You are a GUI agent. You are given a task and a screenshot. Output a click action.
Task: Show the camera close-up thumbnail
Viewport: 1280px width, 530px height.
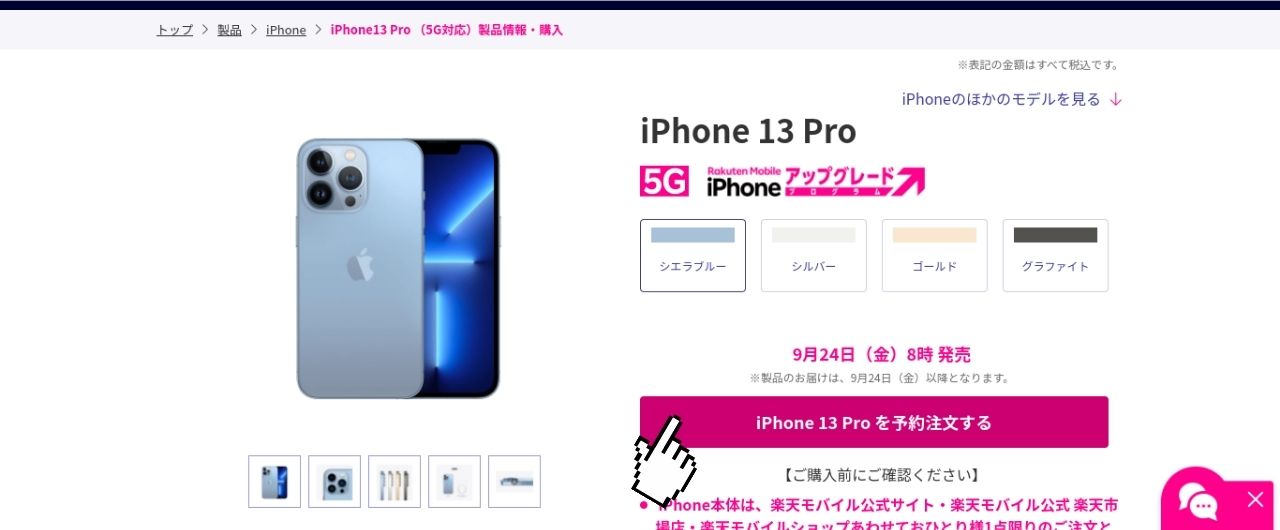334,482
